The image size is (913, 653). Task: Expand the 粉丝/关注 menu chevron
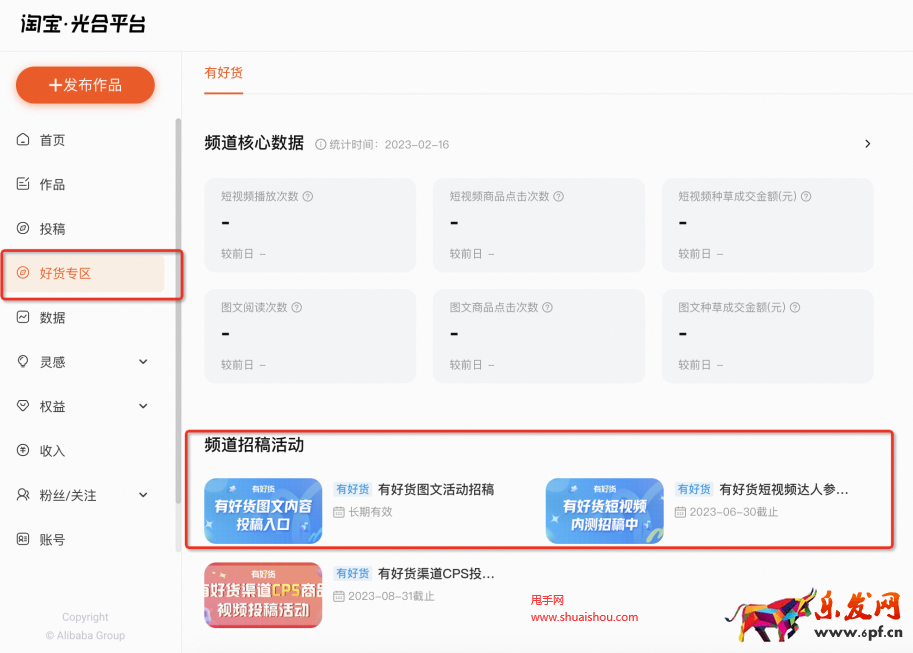[x=143, y=495]
